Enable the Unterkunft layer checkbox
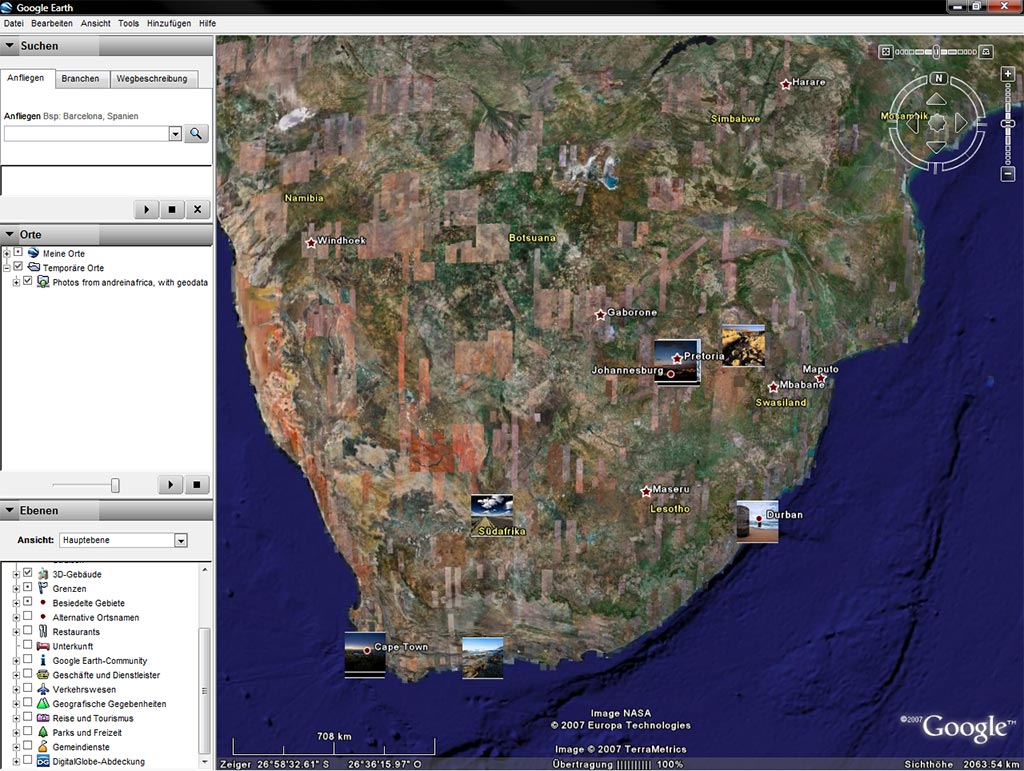 coord(27,644)
